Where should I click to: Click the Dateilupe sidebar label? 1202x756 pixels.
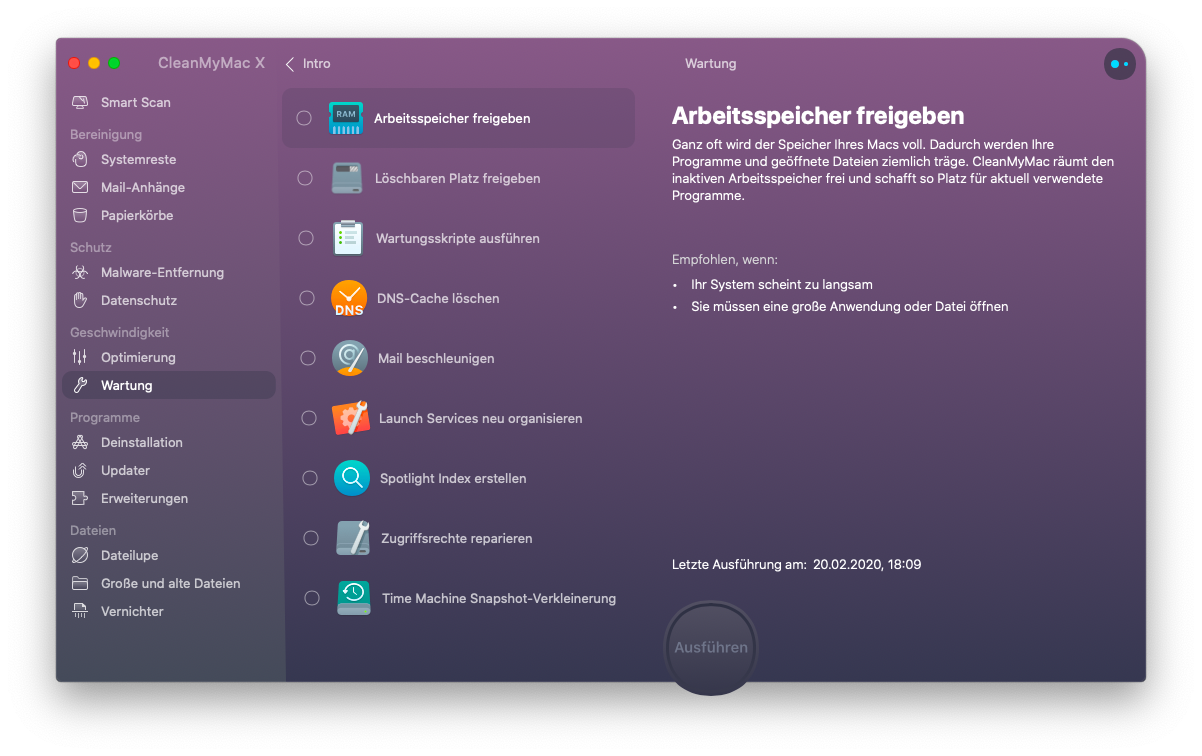click(x=130, y=555)
